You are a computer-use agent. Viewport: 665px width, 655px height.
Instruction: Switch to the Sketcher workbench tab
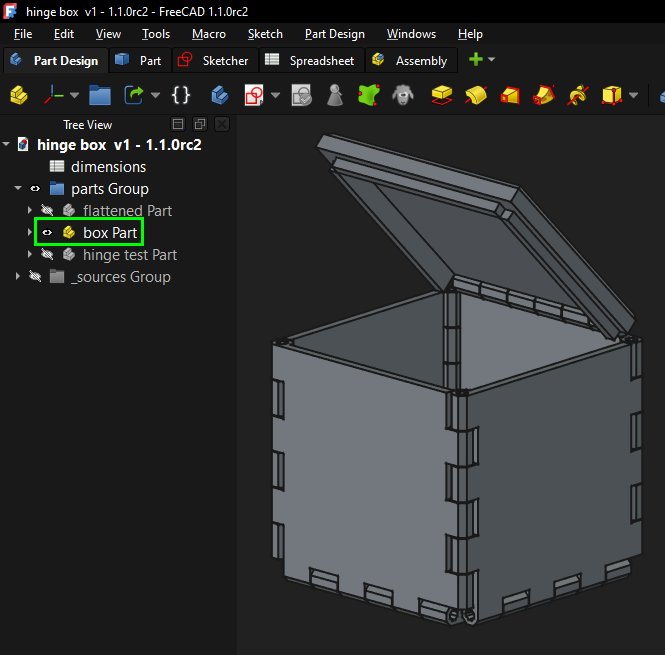[x=215, y=60]
